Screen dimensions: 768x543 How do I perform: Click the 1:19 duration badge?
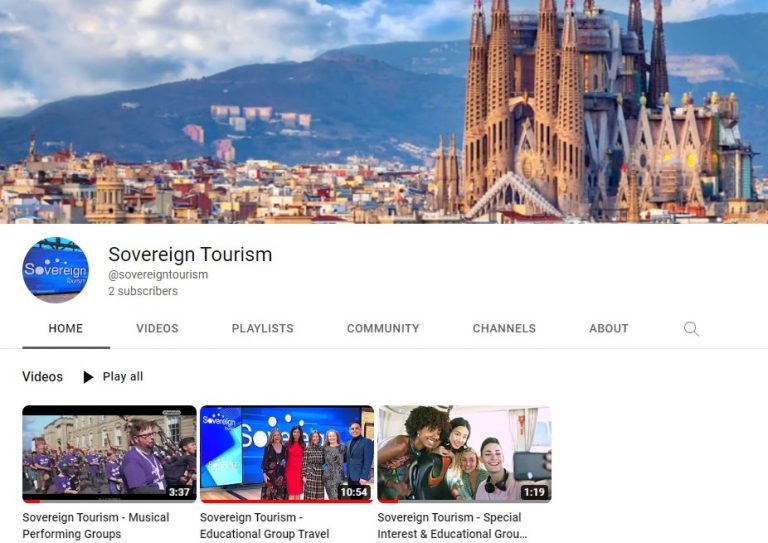[534, 492]
